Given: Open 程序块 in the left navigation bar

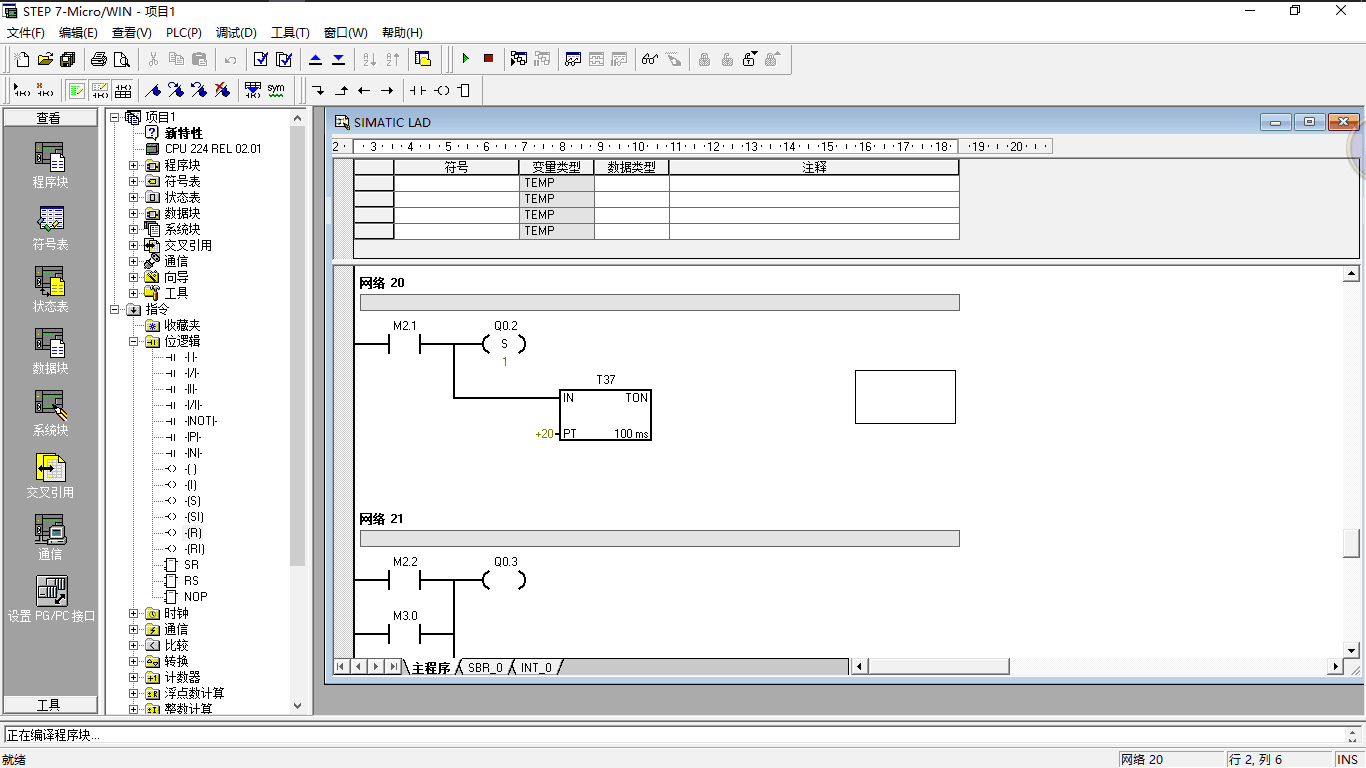Looking at the screenshot, I should [x=50, y=165].
